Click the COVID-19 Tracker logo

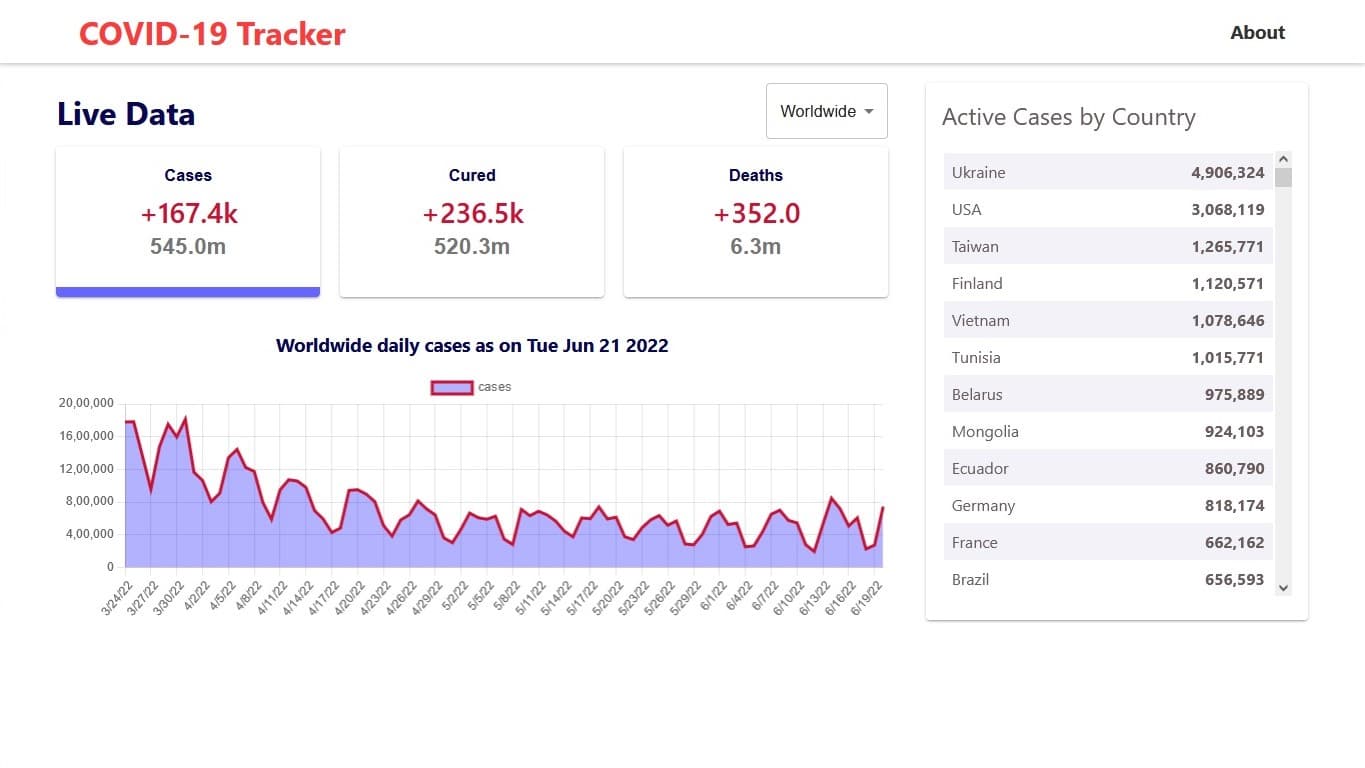pos(212,33)
